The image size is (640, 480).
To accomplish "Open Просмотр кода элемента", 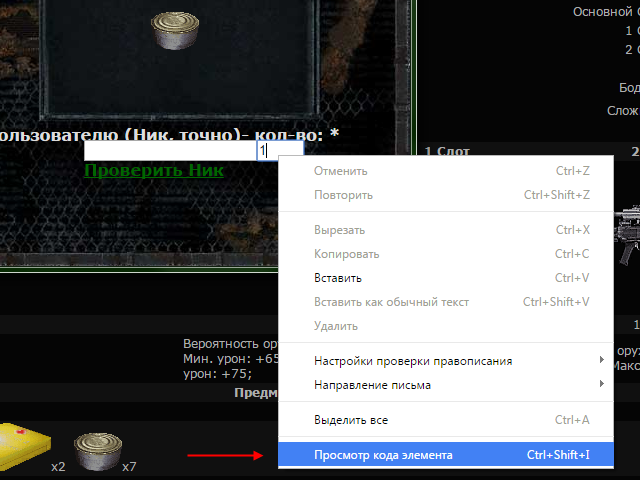I will pos(446,455).
